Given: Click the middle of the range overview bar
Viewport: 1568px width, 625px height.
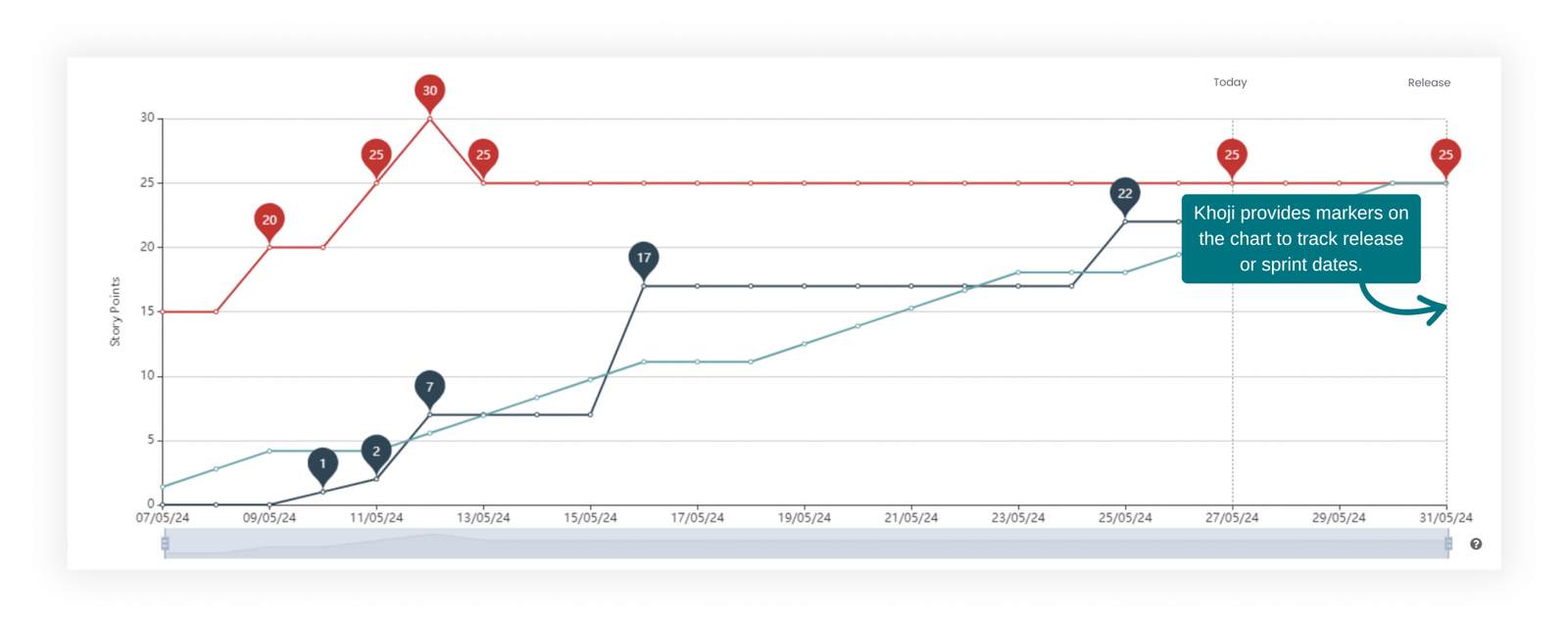Looking at the screenshot, I should pyautogui.click(x=806, y=544).
